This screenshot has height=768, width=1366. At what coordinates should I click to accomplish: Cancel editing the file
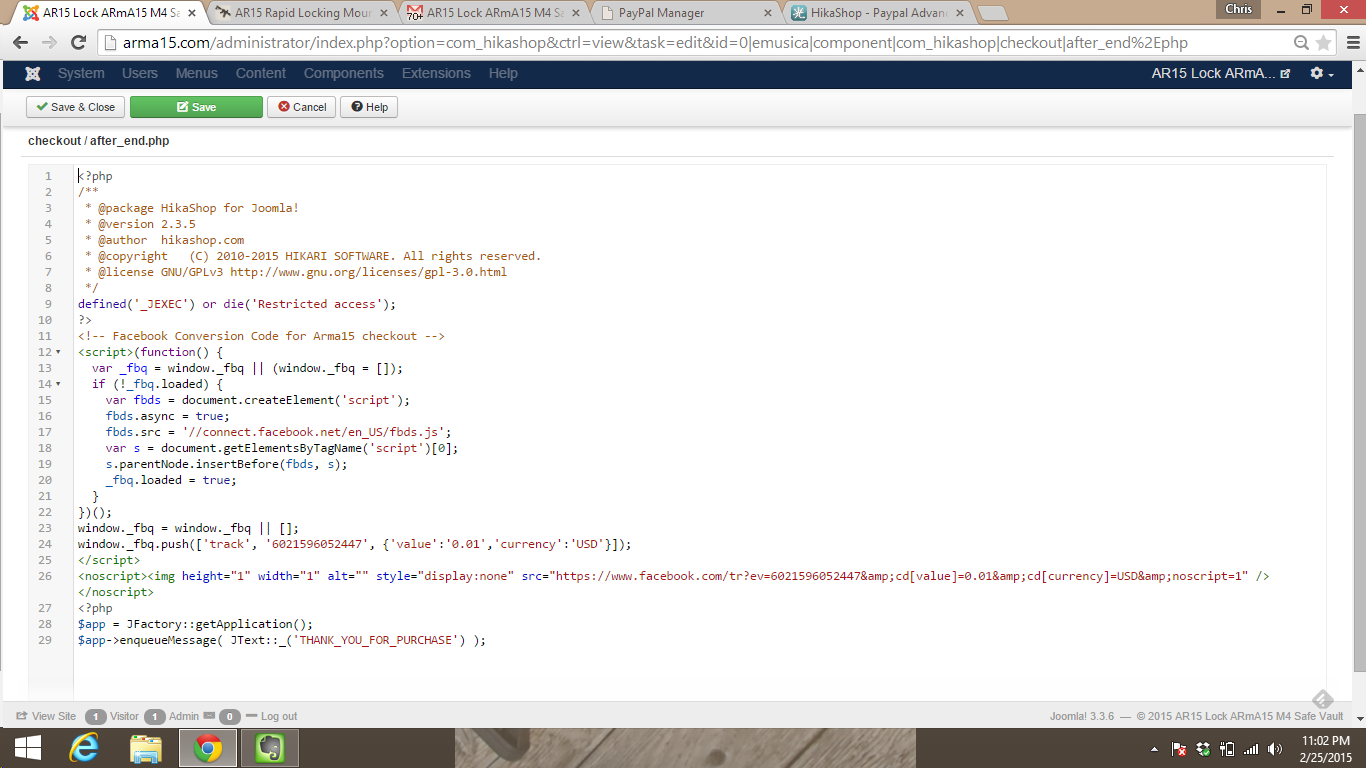(302, 107)
